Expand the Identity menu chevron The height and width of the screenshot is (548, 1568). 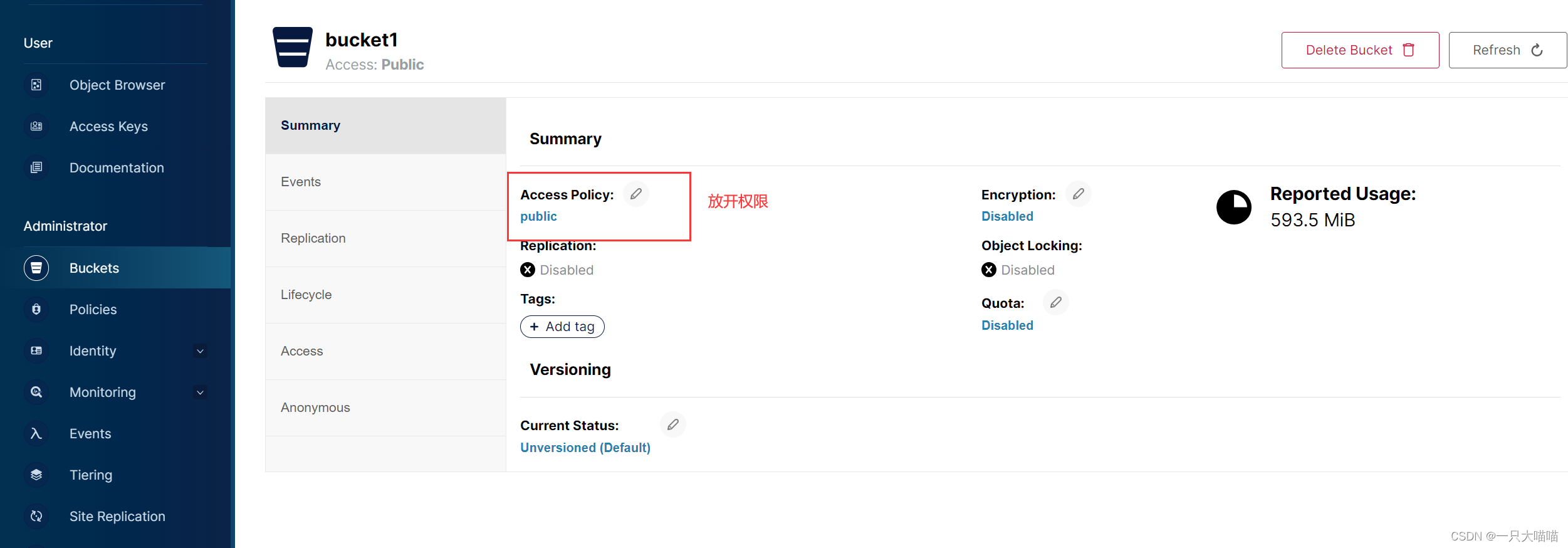(x=201, y=351)
